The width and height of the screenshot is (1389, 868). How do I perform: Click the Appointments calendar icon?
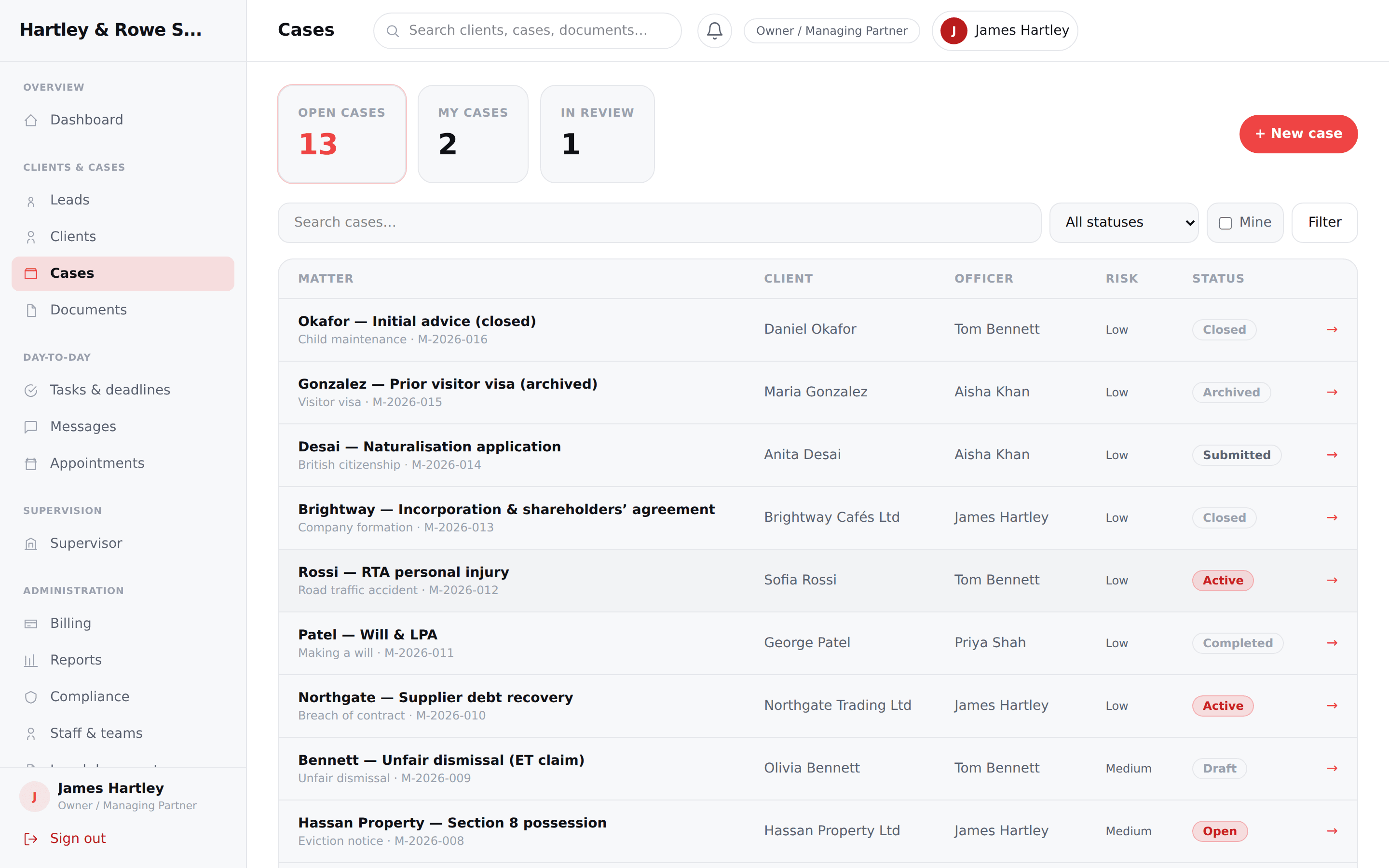pyautogui.click(x=31, y=464)
